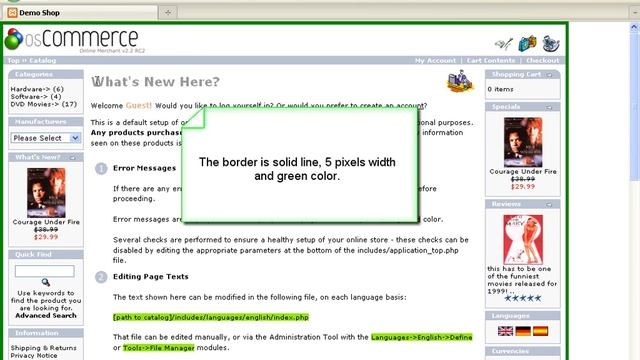Screen dimensions: 640x360
Task: Select the Spanish flag language
Action: coord(540,331)
